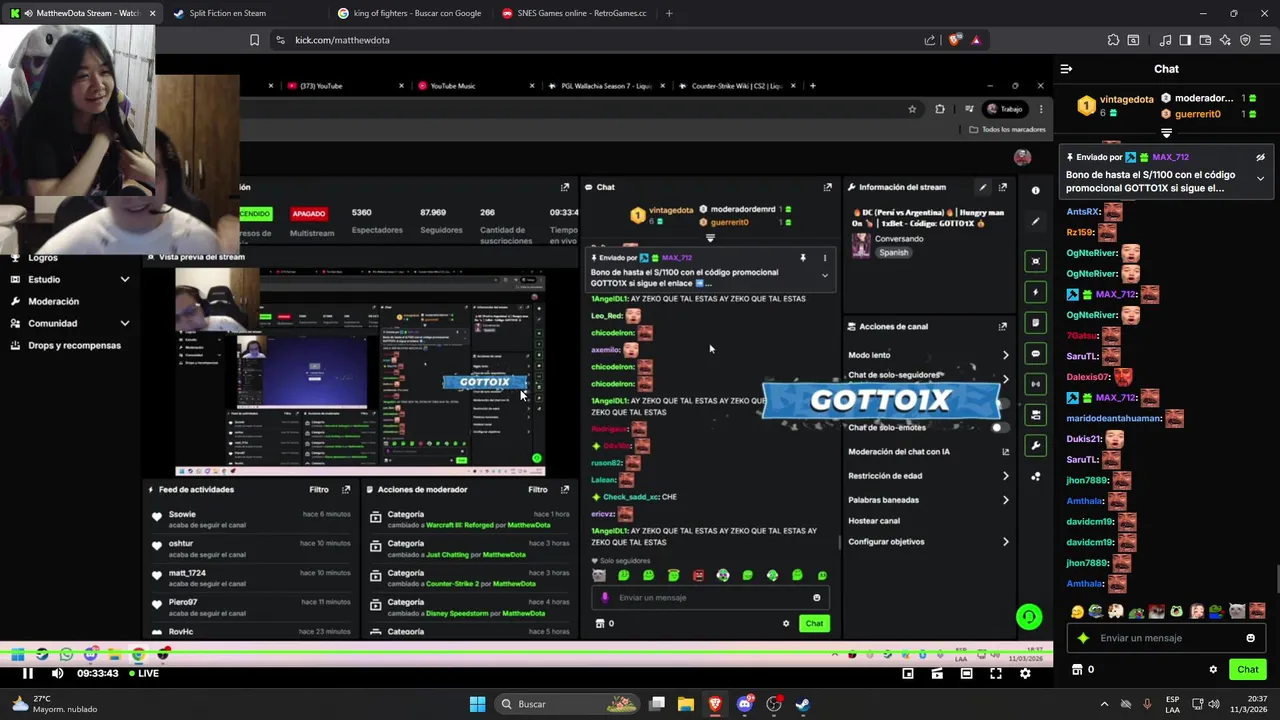Hide the pinned chat message
This screenshot has height=720, width=1280.
coord(1260,157)
